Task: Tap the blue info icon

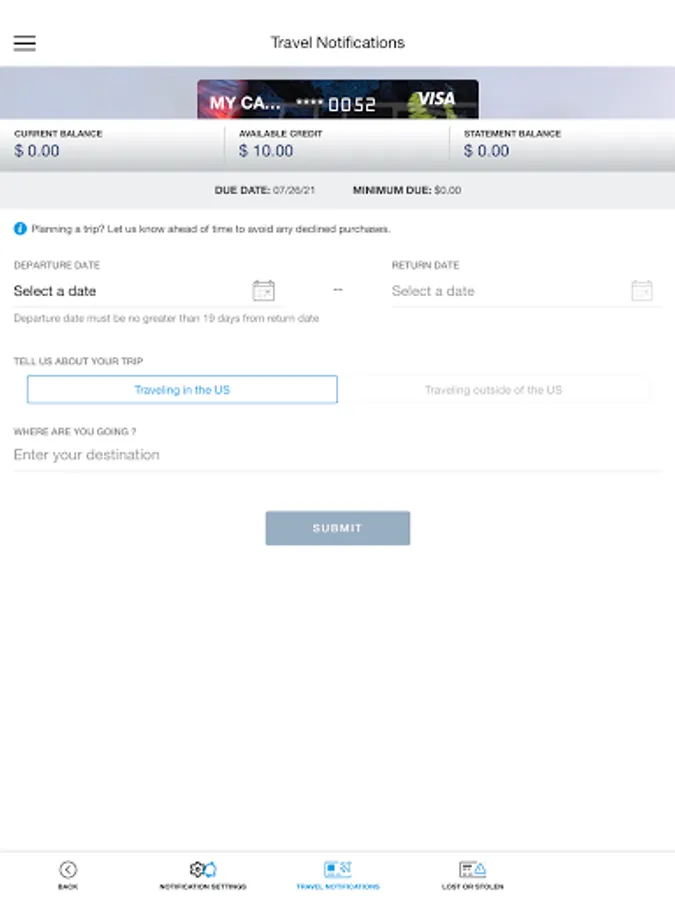Action: pyautogui.click(x=20, y=228)
